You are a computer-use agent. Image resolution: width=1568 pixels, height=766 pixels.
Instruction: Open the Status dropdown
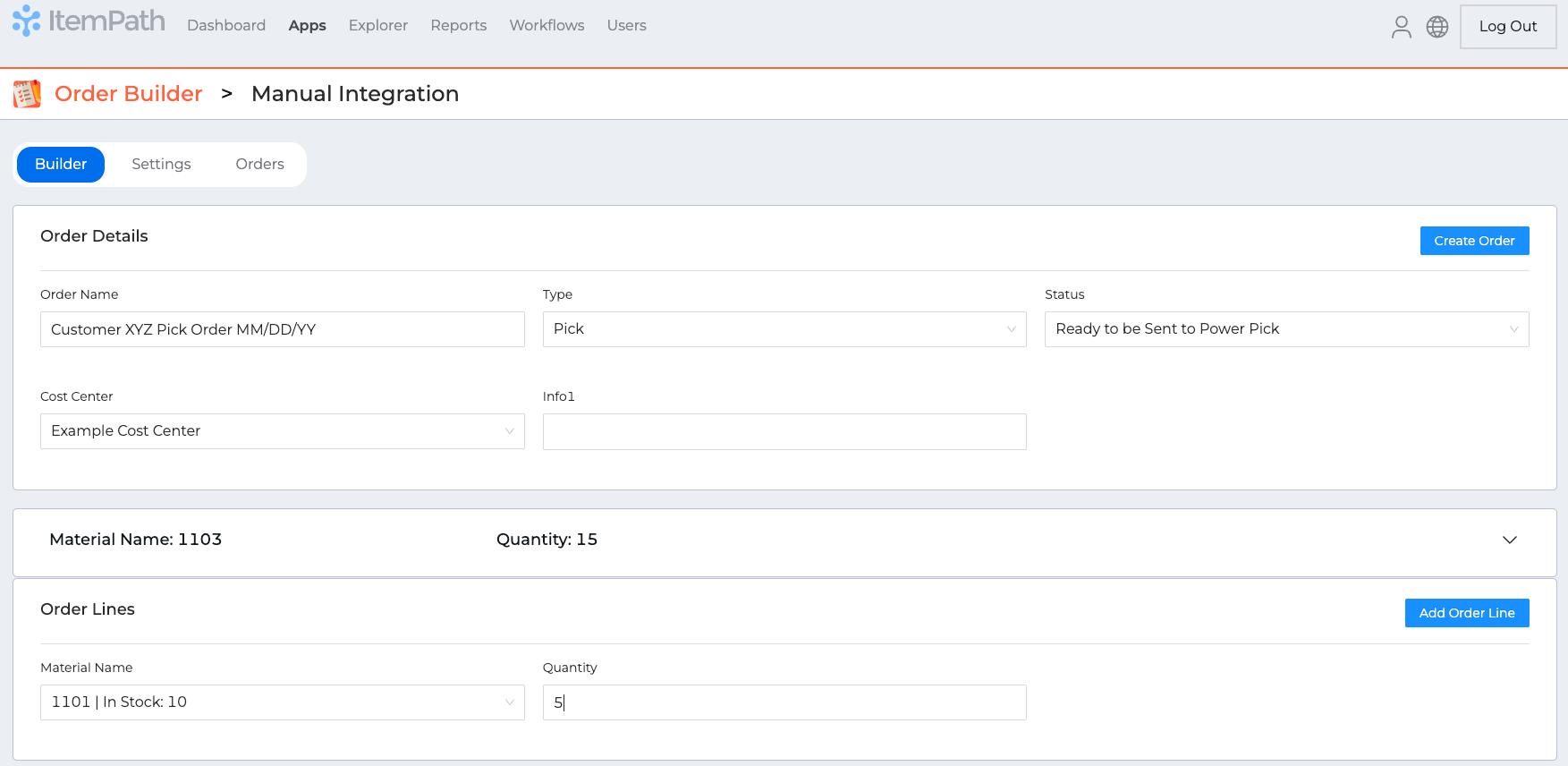pyautogui.click(x=1285, y=329)
